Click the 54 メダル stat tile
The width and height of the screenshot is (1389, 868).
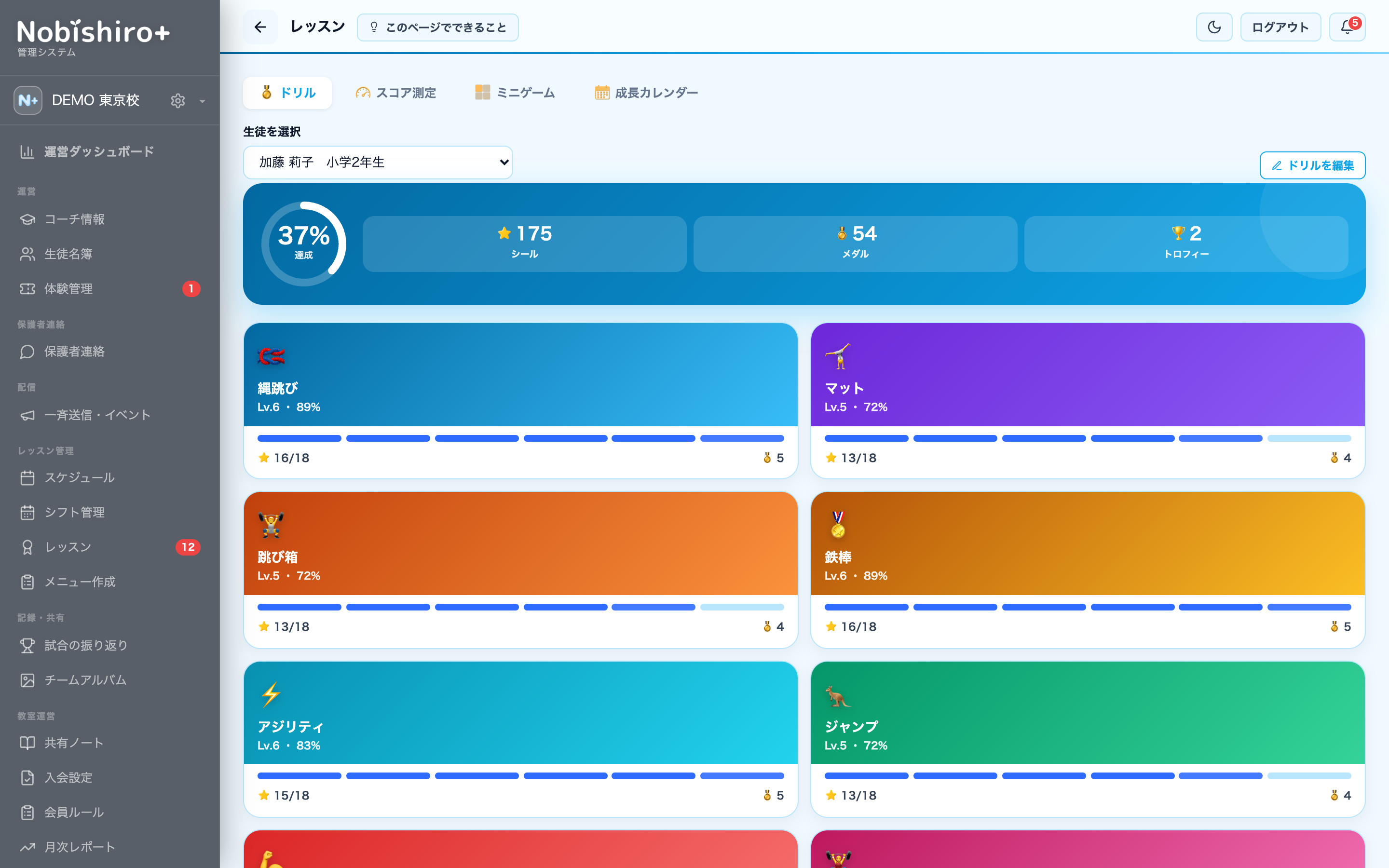(855, 244)
